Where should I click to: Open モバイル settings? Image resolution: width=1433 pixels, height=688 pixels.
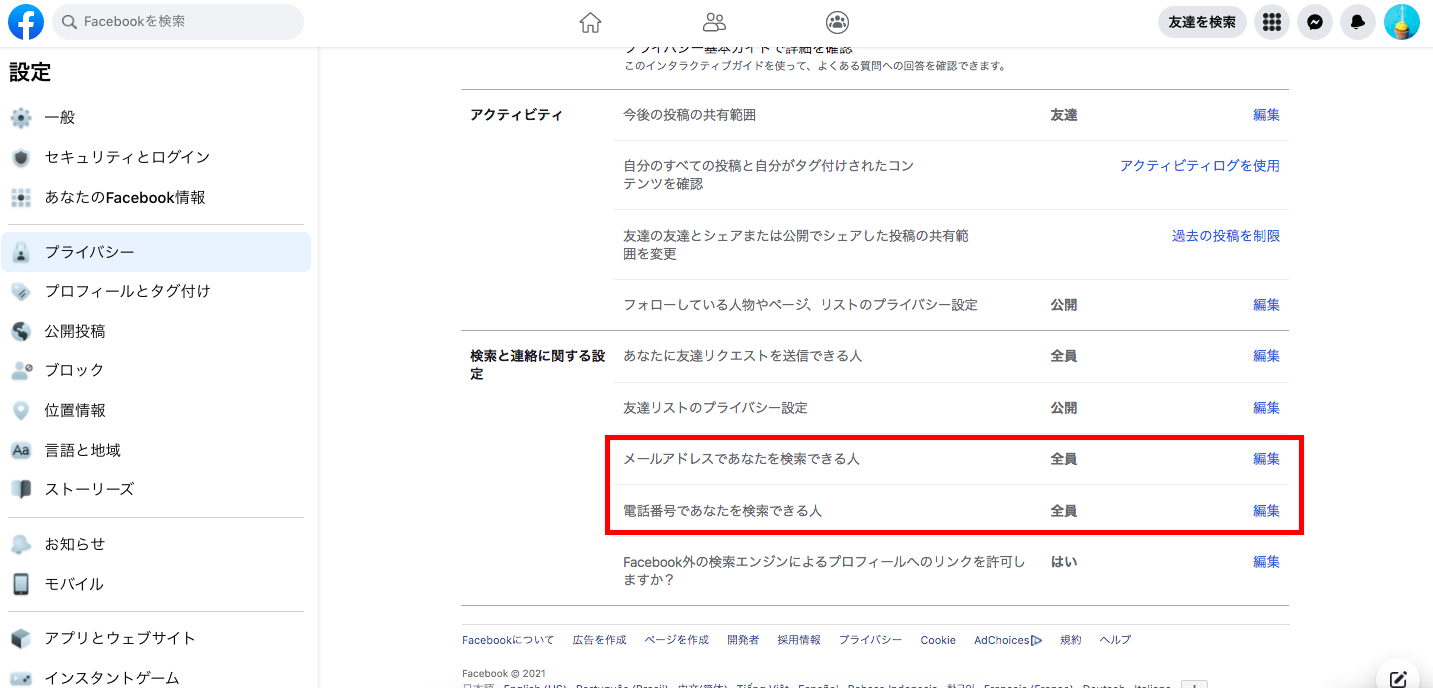point(156,584)
